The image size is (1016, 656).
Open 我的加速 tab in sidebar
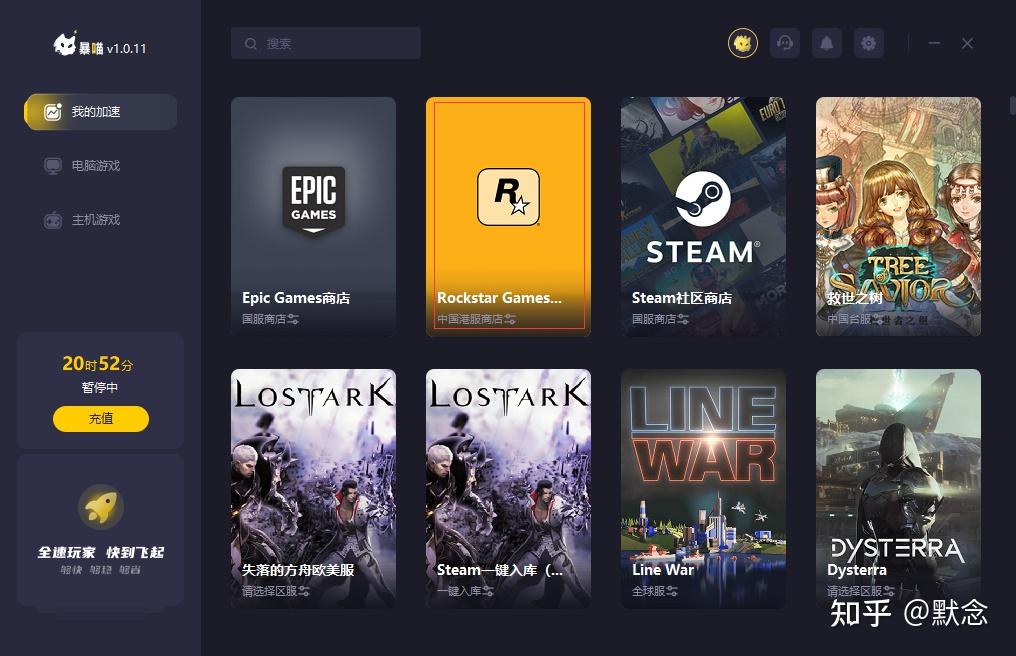point(100,111)
